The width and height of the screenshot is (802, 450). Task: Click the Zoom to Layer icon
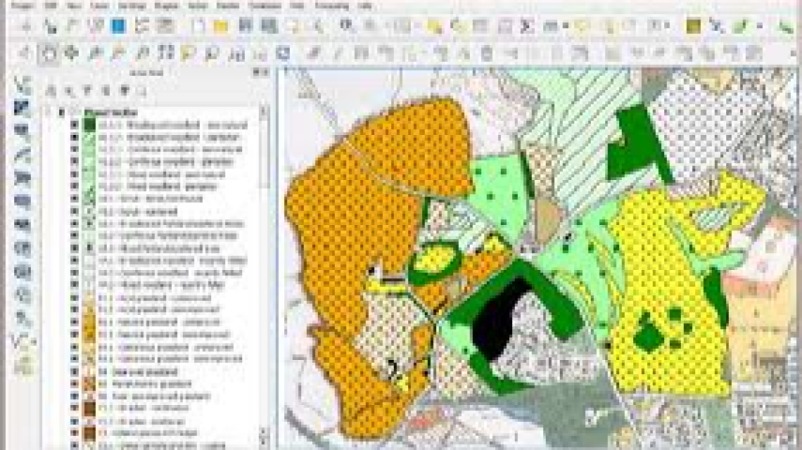(x=211, y=53)
